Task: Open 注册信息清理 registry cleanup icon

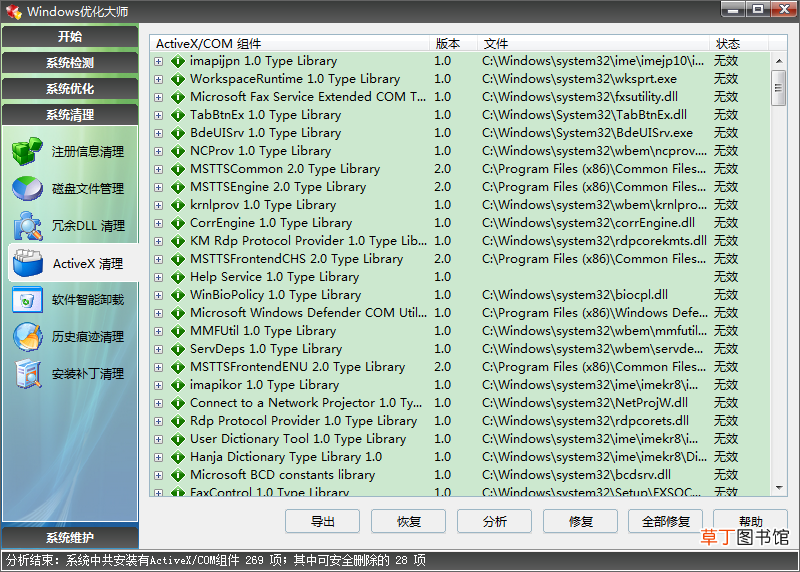Action: pyautogui.click(x=28, y=151)
